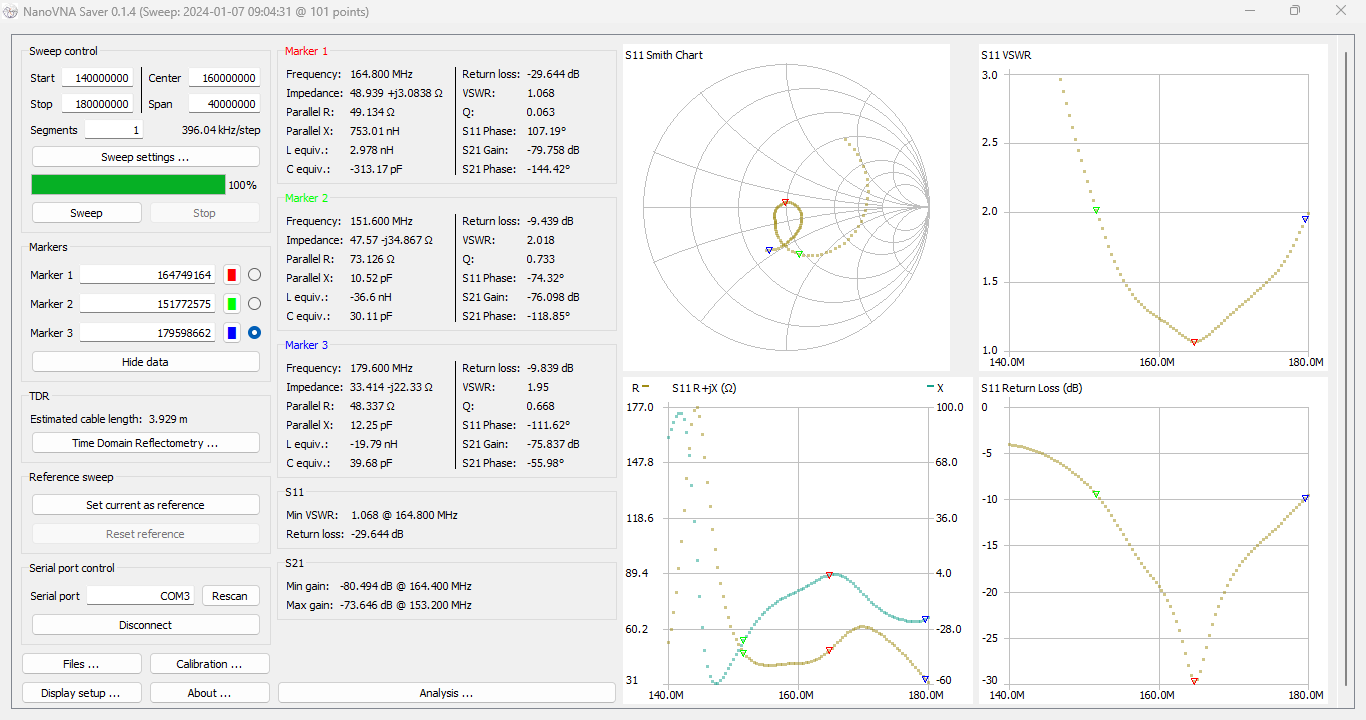Click the NanoVNA Saver title bar app icon
This screenshot has width=1366, height=720.
click(11, 12)
